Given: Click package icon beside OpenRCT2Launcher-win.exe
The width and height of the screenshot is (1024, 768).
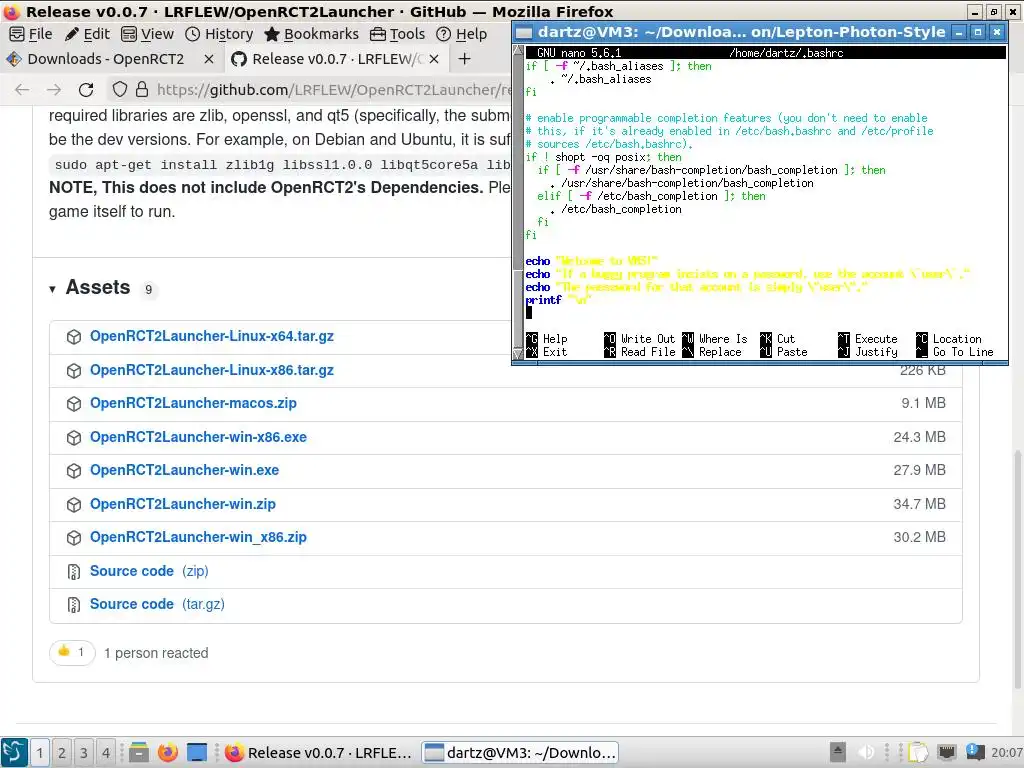Looking at the screenshot, I should 74,471.
